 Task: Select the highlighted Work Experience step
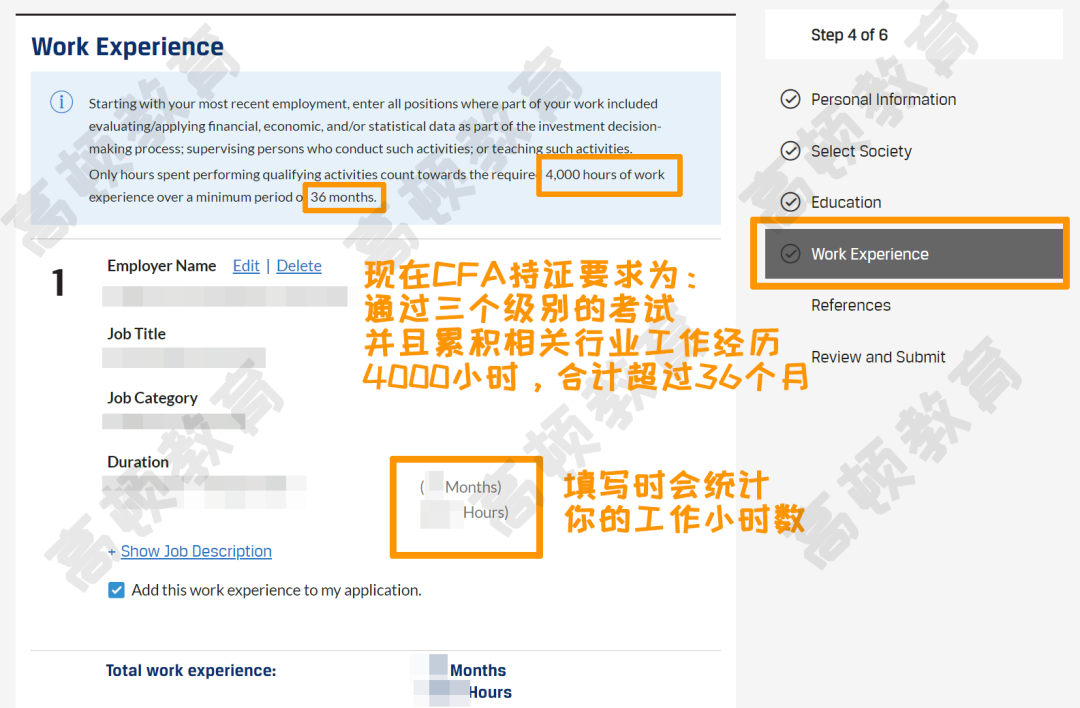click(869, 254)
